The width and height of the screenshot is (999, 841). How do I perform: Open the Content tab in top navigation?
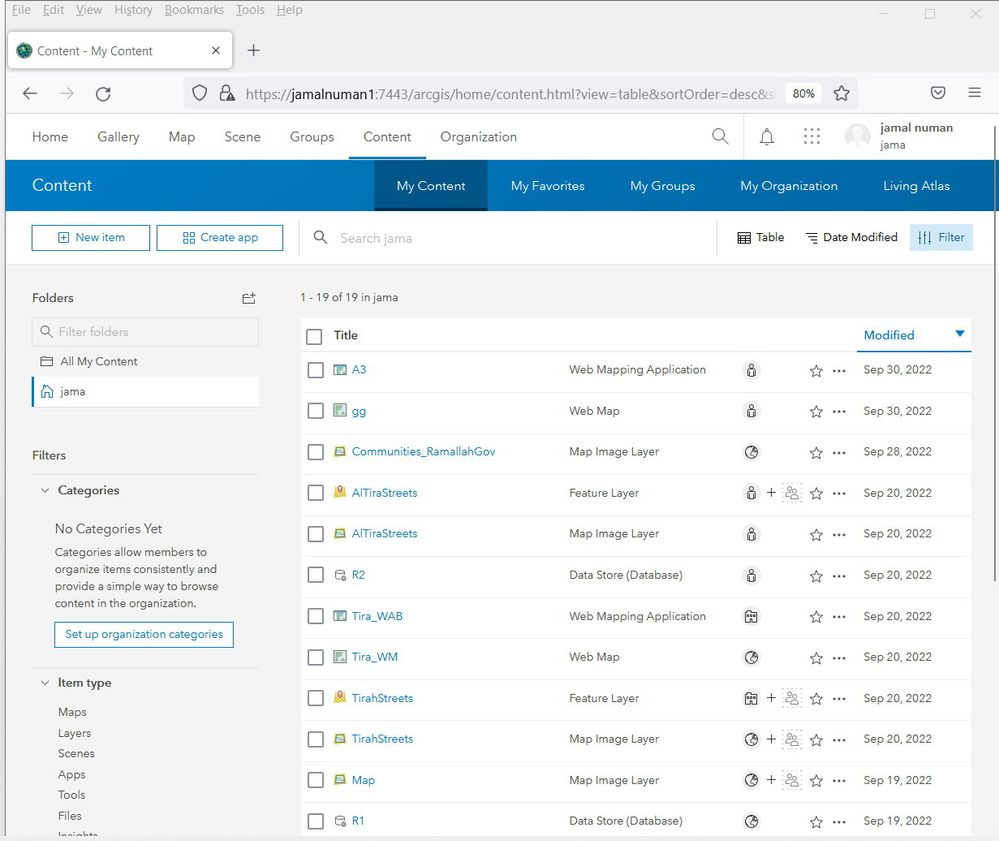coord(387,137)
